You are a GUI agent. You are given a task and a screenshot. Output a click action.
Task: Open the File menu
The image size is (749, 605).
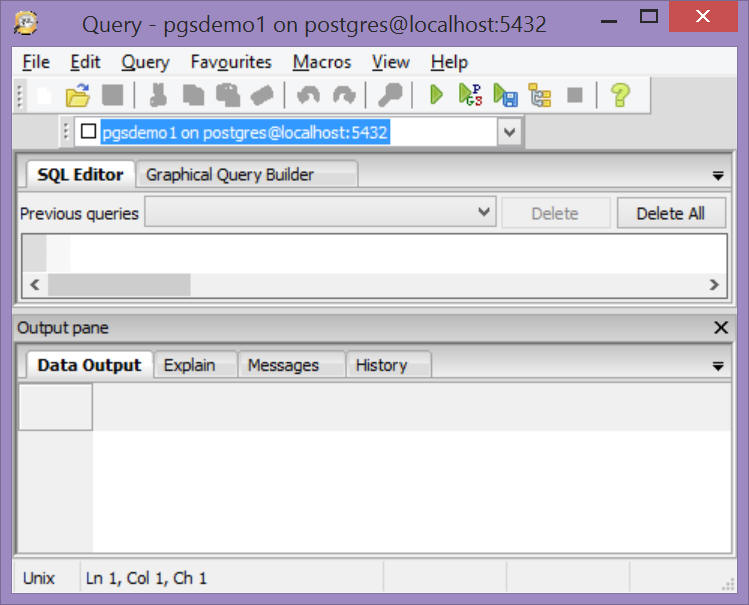click(36, 62)
